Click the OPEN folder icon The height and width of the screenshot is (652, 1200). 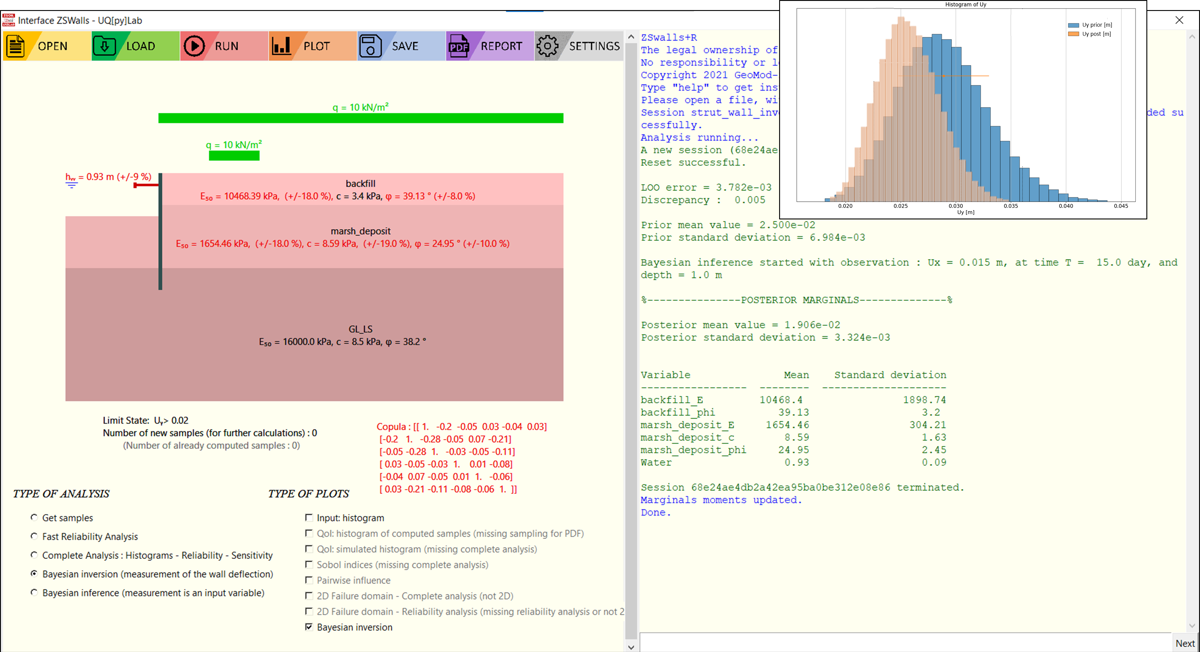pos(17,46)
